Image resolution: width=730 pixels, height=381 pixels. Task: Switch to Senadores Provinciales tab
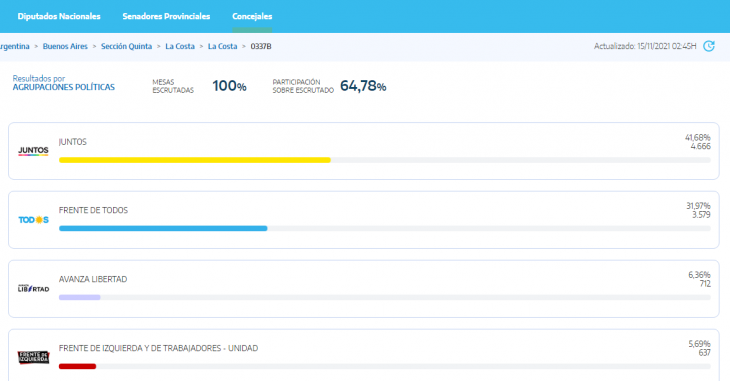(x=166, y=16)
